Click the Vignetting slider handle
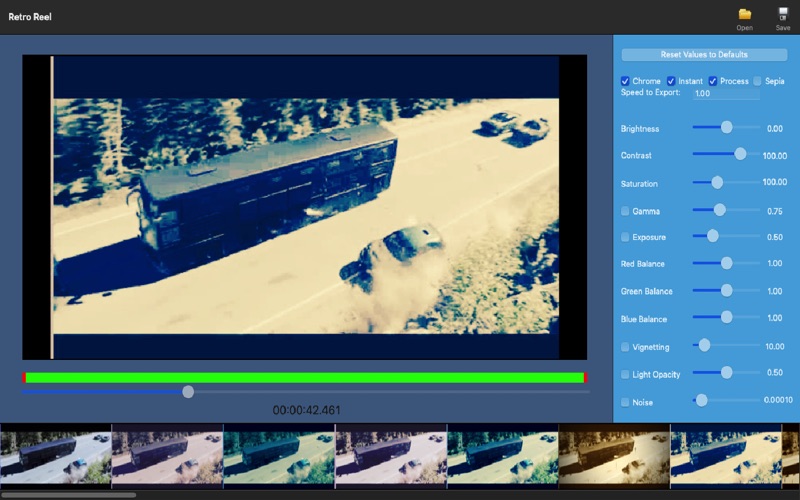This screenshot has width=800, height=500. (x=704, y=345)
